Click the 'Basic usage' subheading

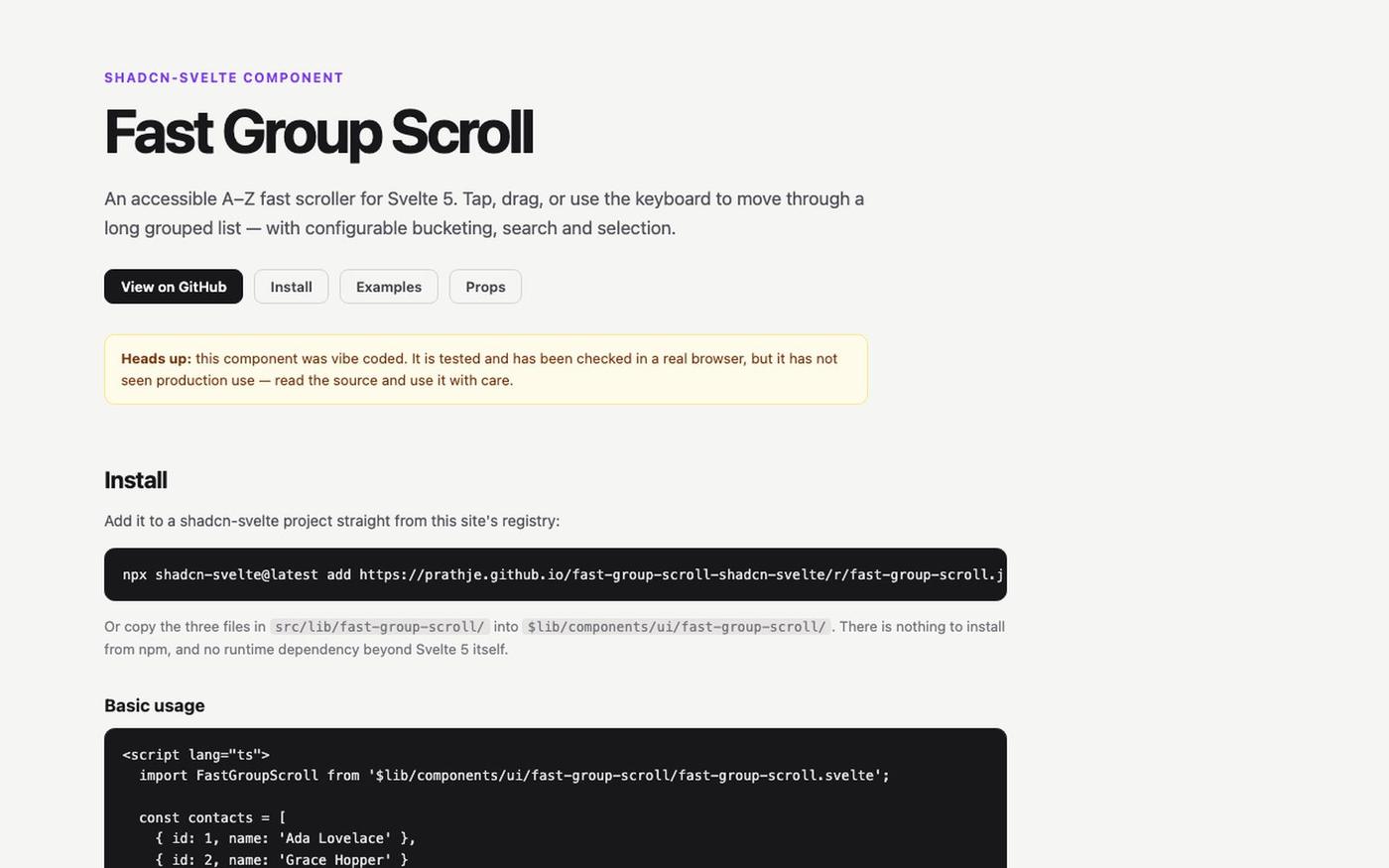[x=155, y=705]
